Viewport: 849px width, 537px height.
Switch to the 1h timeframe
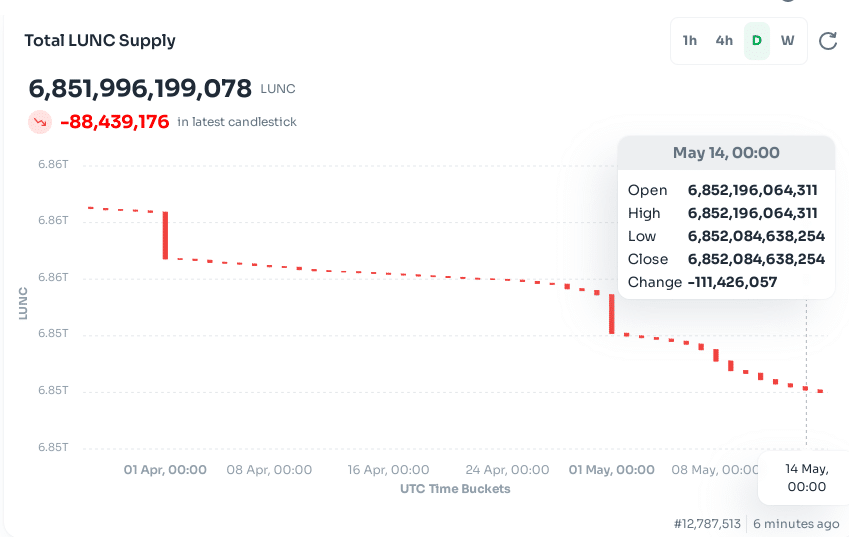689,41
